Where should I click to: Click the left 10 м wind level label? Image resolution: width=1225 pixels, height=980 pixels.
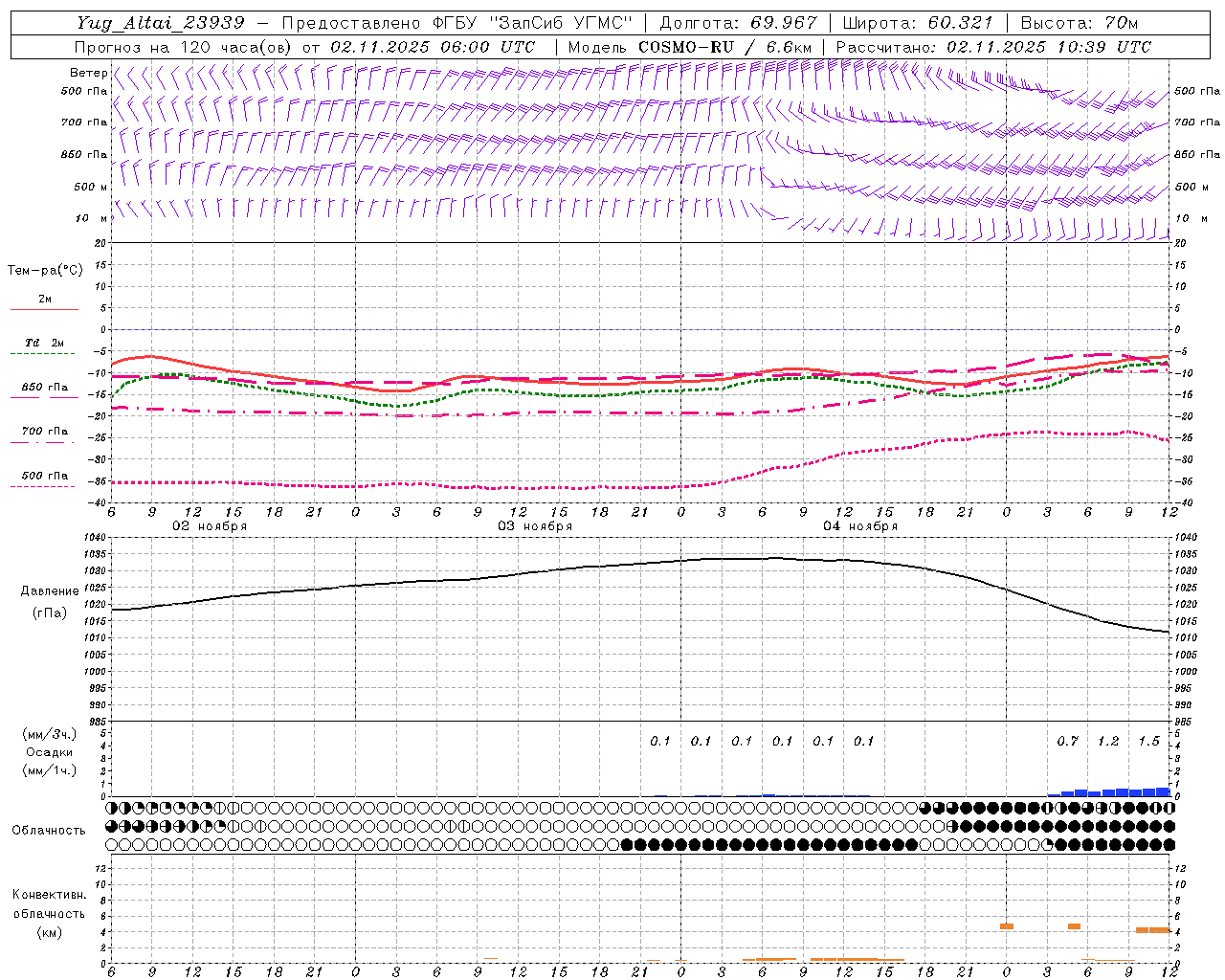click(92, 218)
